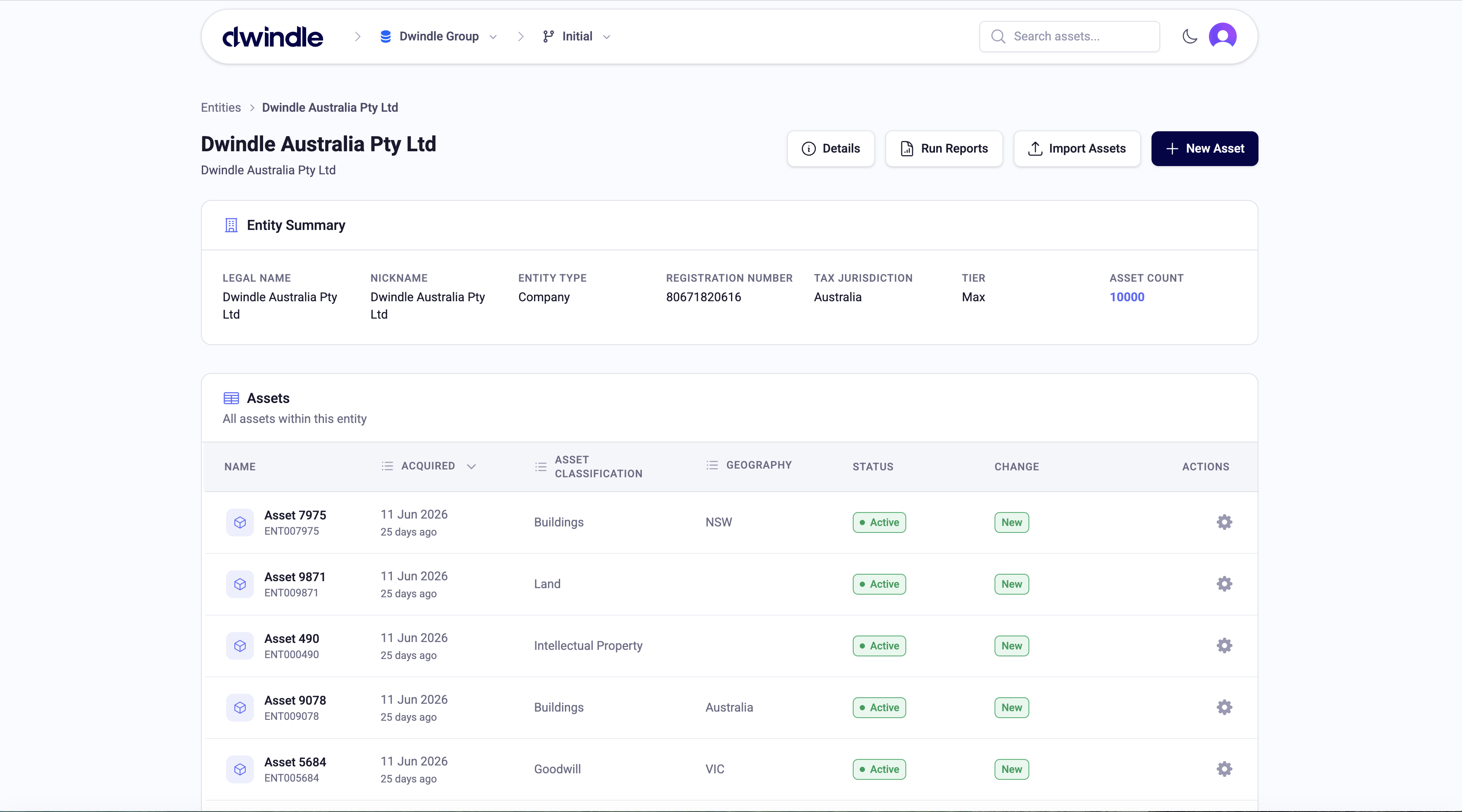Click the dwindle logo
This screenshot has width=1462, height=812.
click(x=272, y=37)
